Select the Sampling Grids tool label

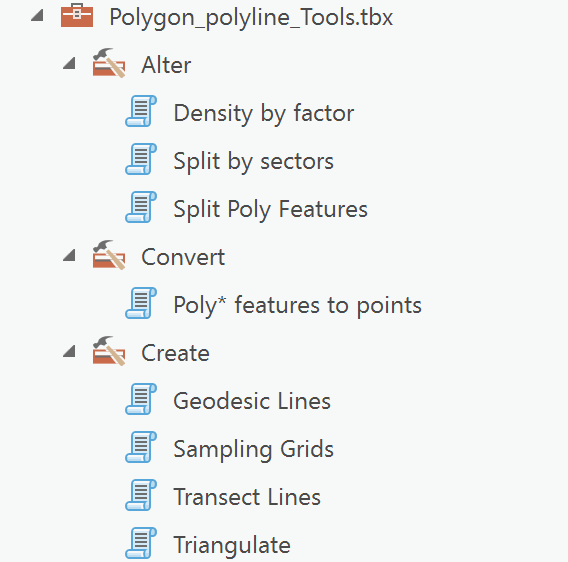pyautogui.click(x=253, y=450)
